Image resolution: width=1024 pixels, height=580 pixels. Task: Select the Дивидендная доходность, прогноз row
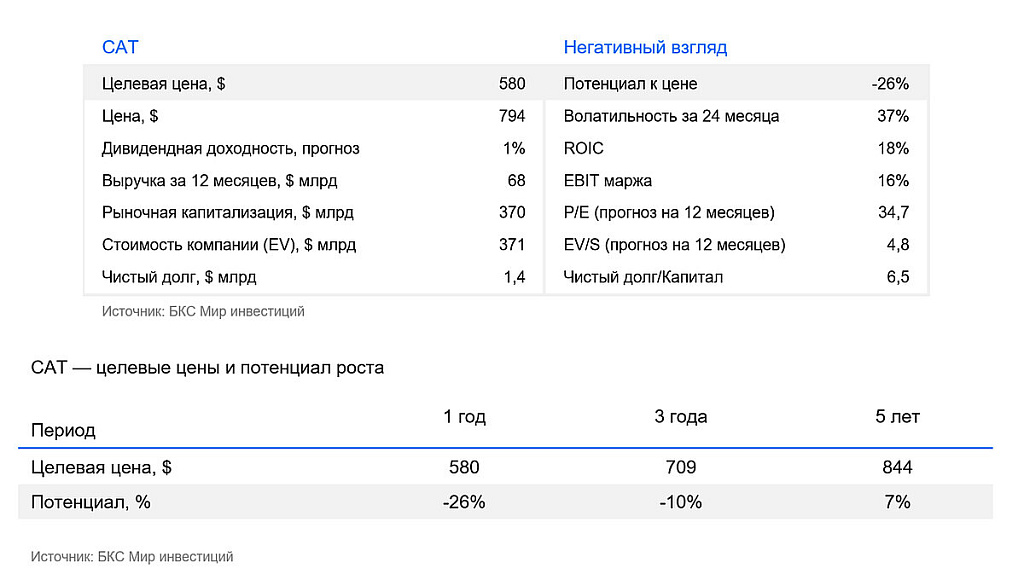tap(230, 148)
